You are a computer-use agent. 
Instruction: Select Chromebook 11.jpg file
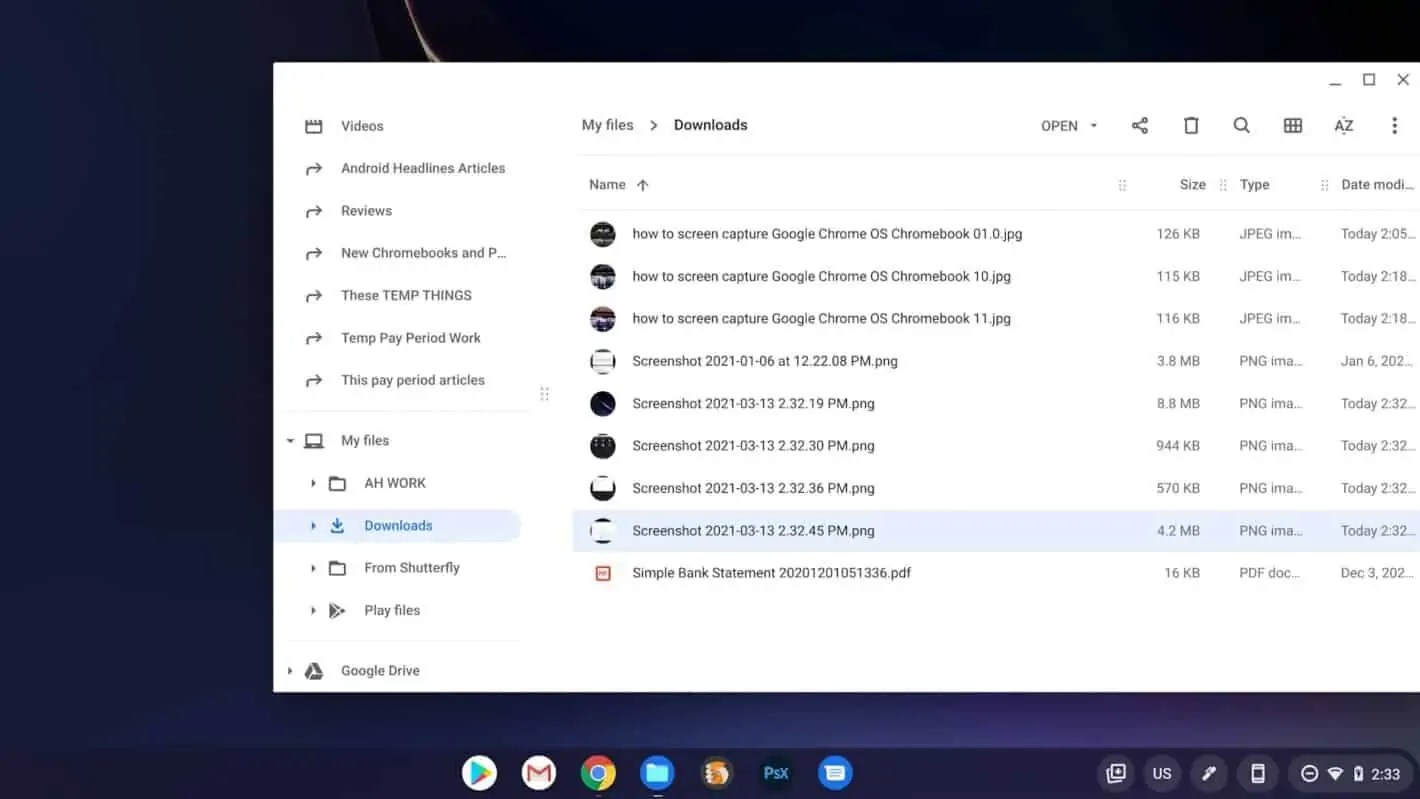996,318
